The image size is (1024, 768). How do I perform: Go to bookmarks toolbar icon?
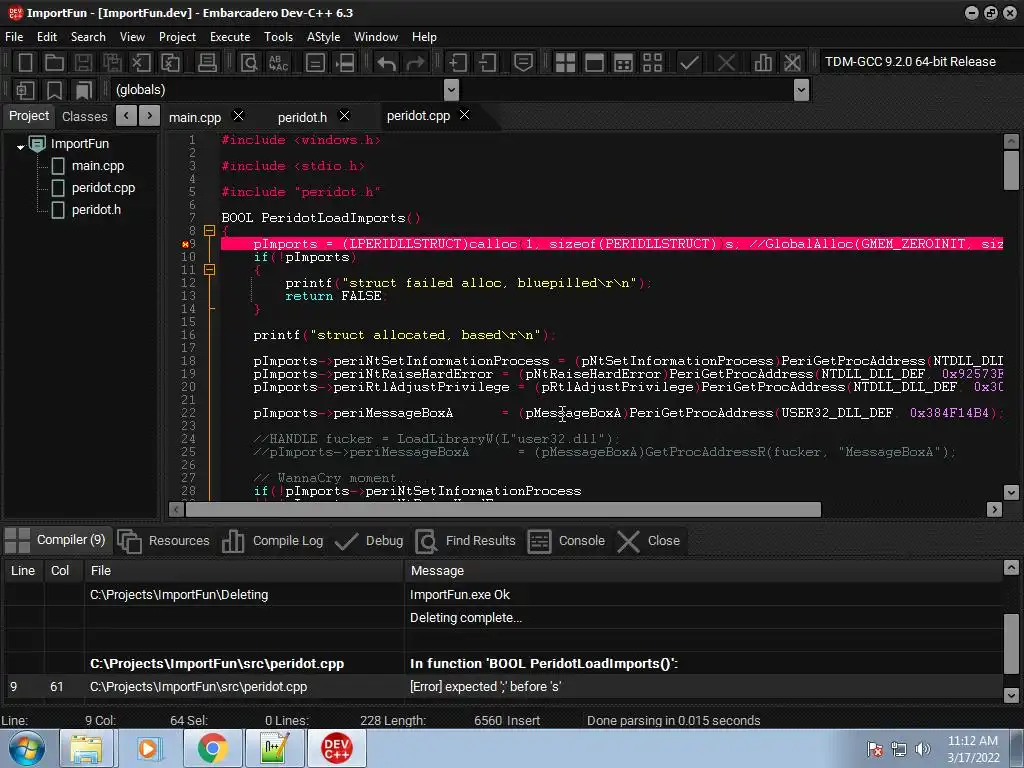84,90
